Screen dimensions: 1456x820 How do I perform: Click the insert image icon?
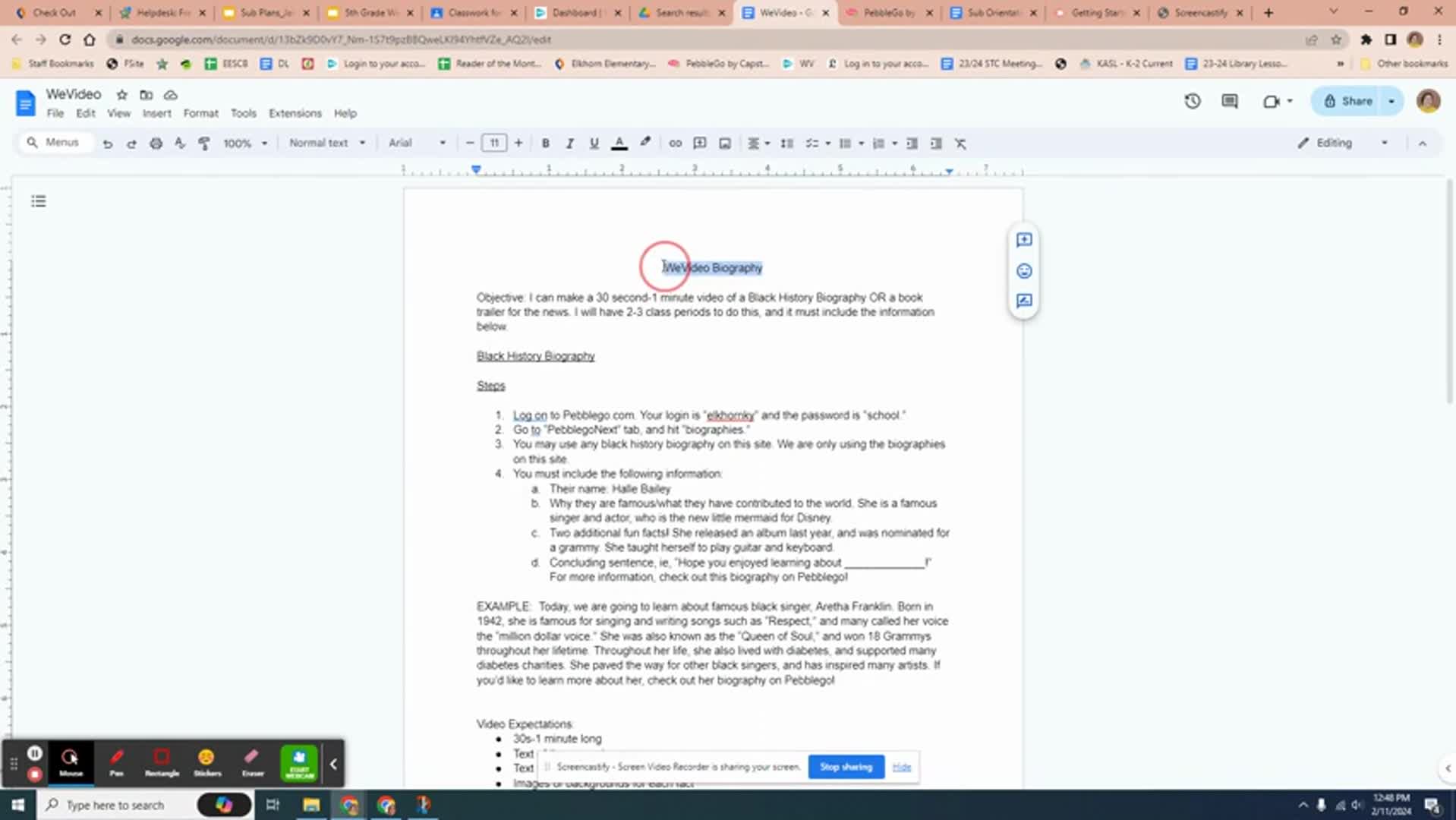(x=725, y=143)
